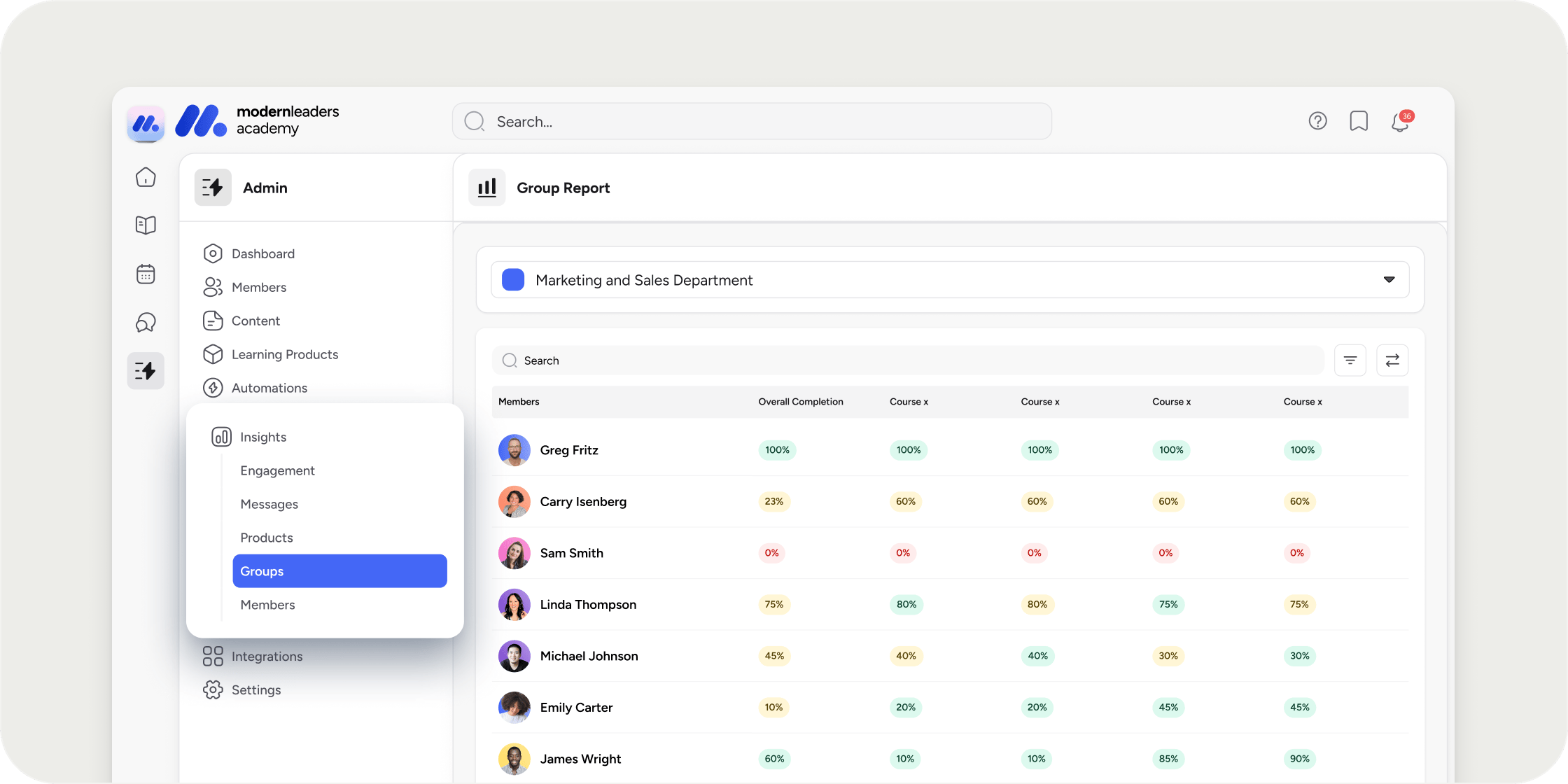
Task: Click James Wright's 90% course badge
Action: pos(1300,759)
